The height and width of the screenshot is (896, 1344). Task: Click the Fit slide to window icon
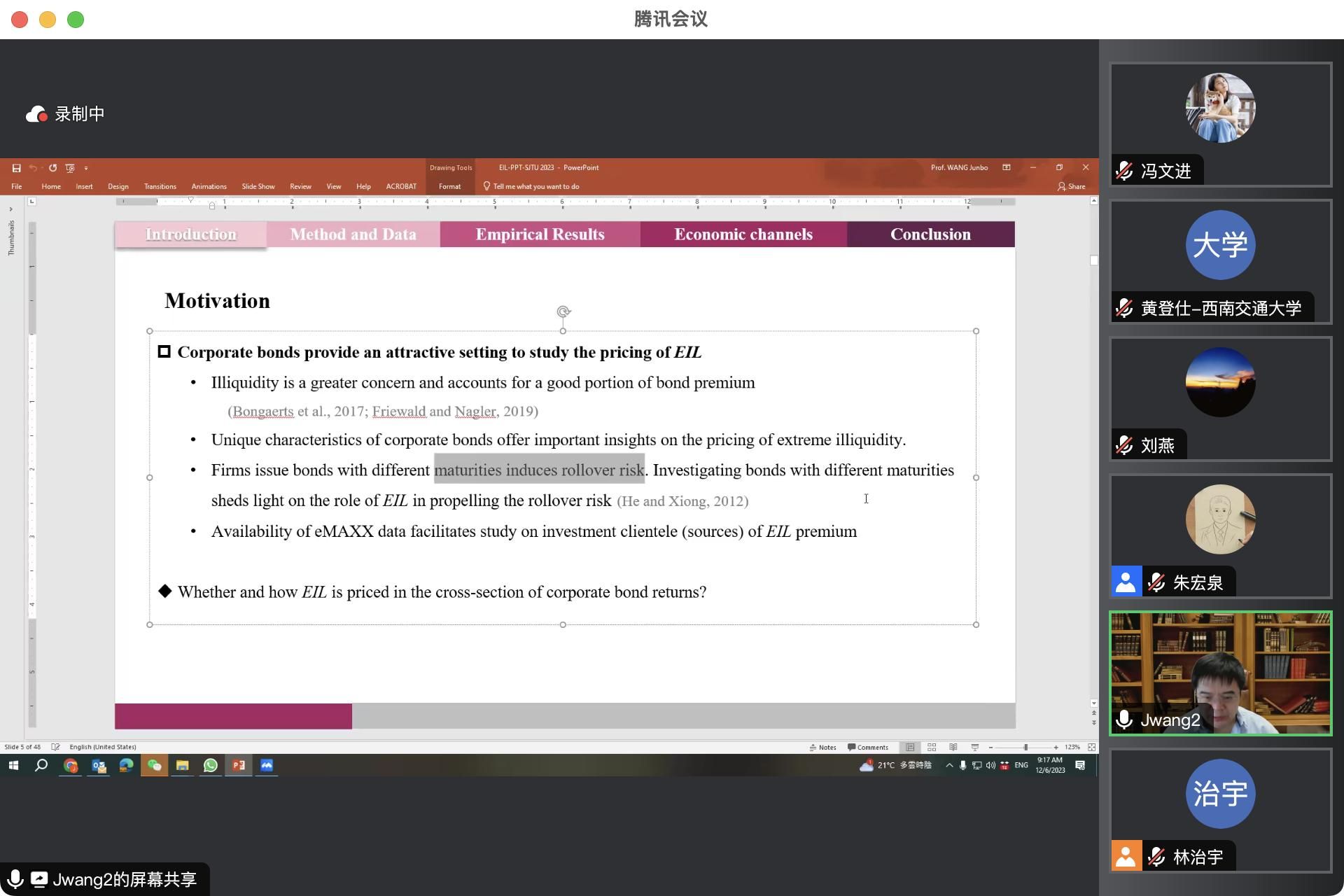click(1091, 748)
